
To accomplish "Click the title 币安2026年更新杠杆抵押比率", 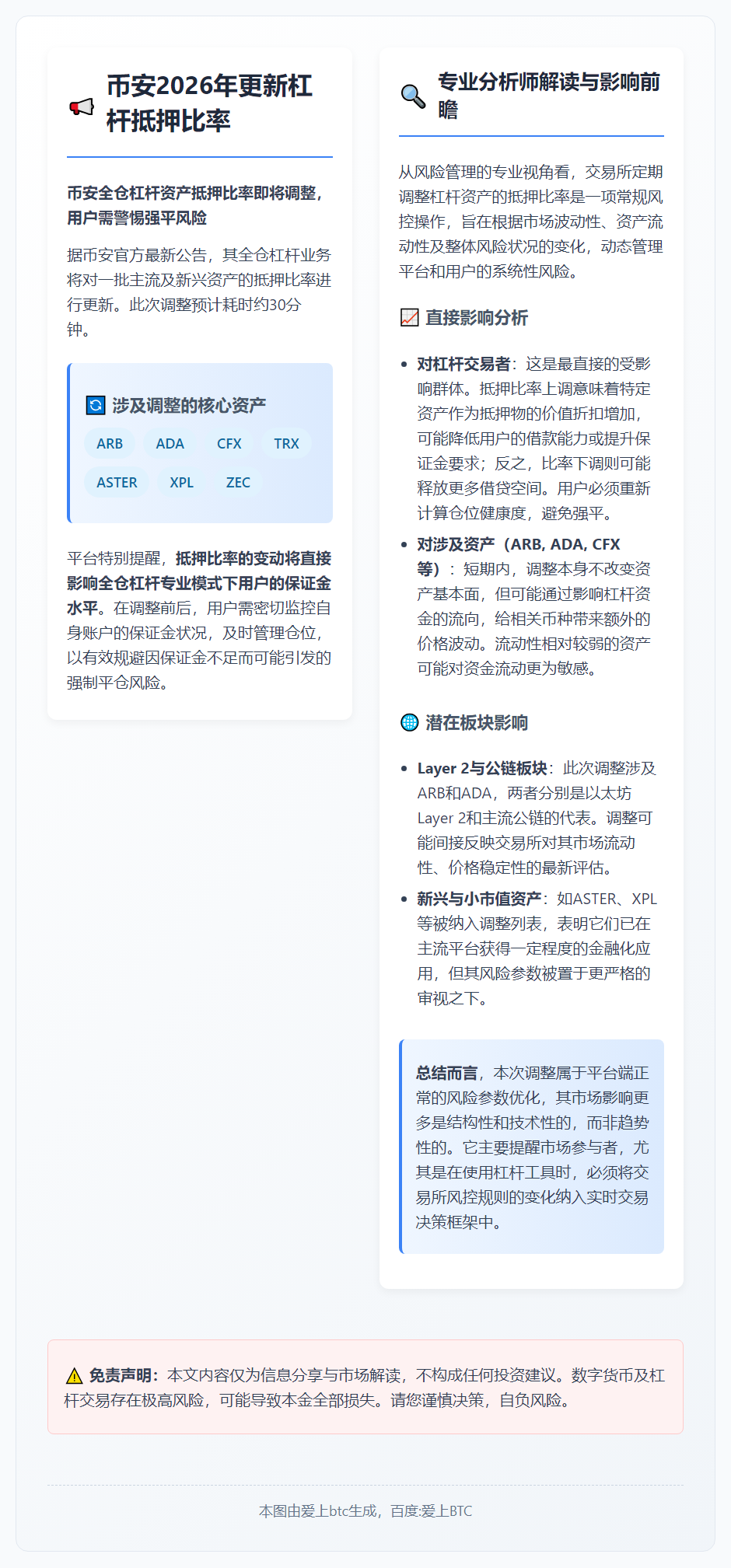I will (x=209, y=103).
